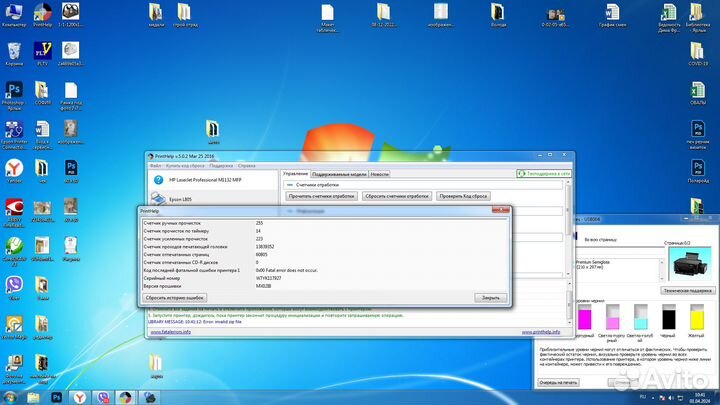Click the volume icon in system tray
The width and height of the screenshot is (720, 405).
tap(671, 398)
